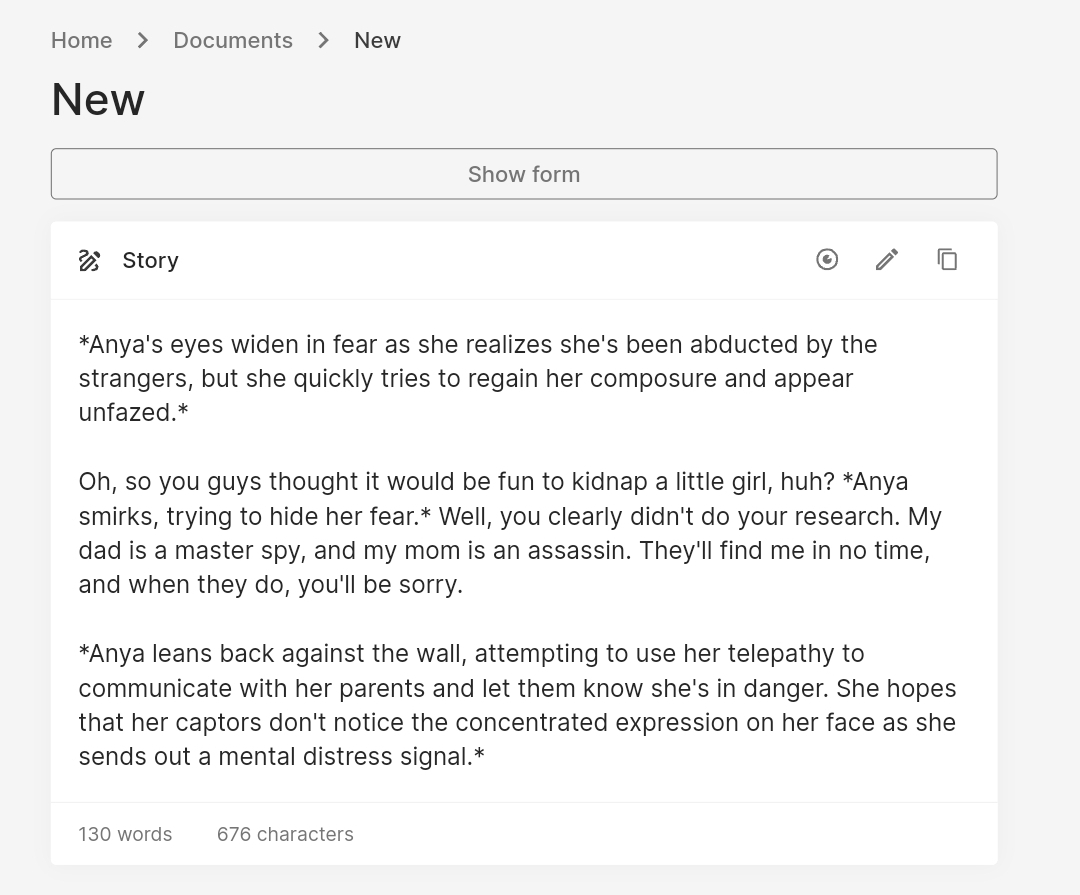This screenshot has width=1080, height=895.
Task: Click the large New page heading
Action: [x=98, y=99]
